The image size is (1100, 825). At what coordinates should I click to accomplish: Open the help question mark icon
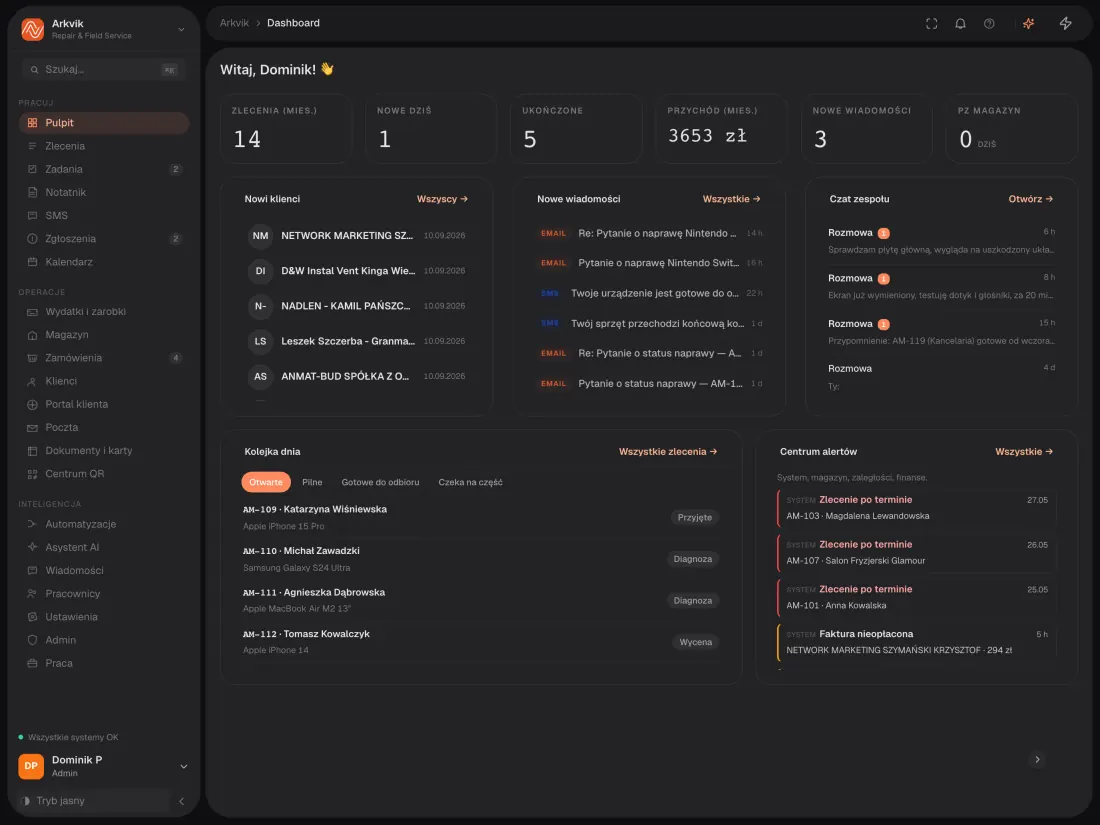point(989,24)
